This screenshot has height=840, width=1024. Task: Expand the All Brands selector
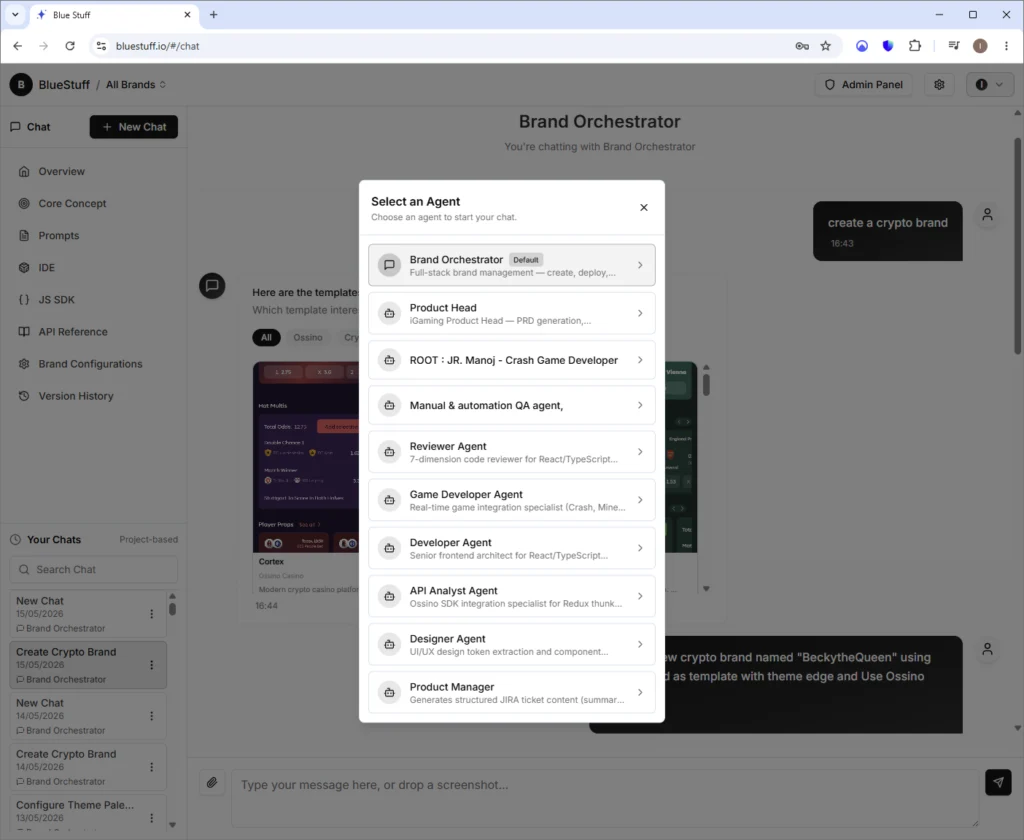(136, 85)
